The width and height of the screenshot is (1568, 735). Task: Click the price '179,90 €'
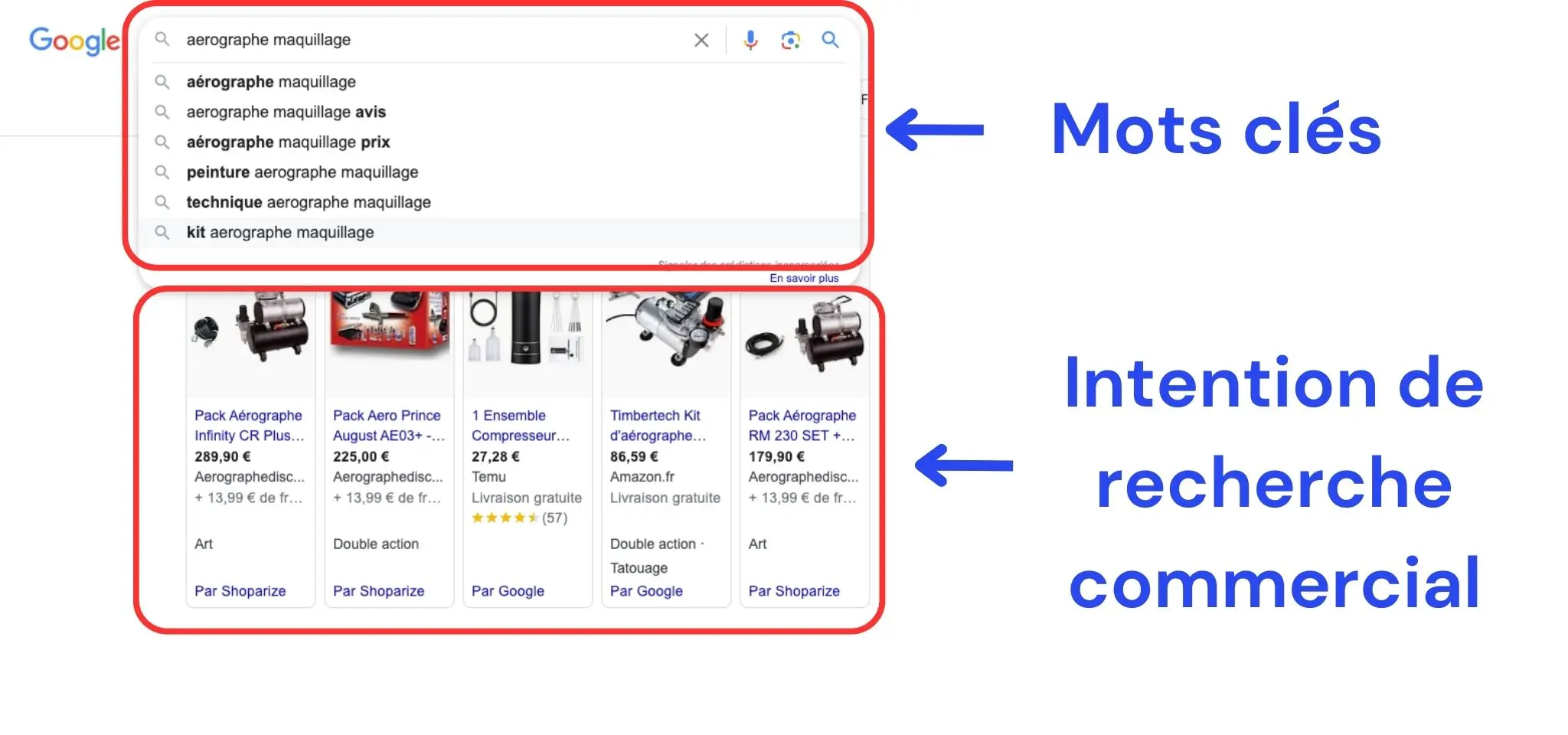click(776, 456)
